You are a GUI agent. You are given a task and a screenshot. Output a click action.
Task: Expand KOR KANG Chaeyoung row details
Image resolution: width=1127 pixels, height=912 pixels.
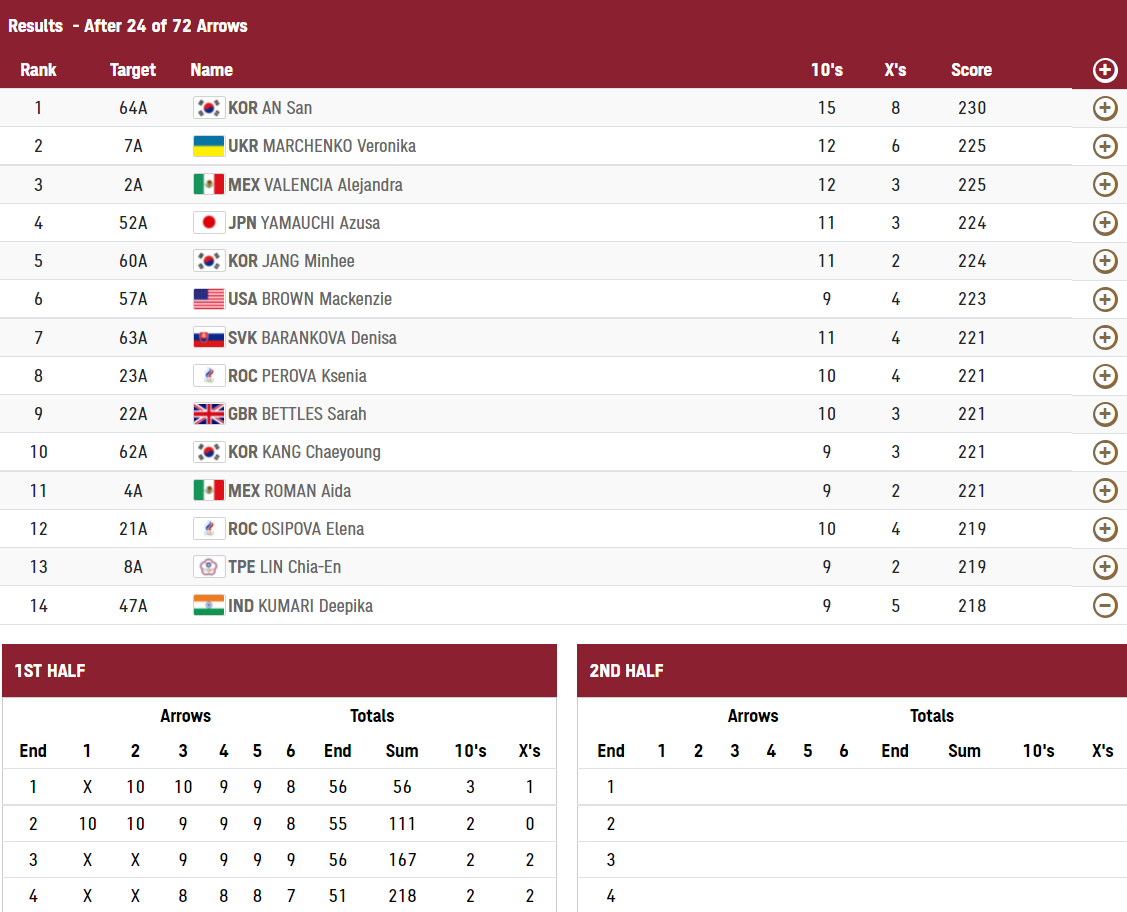pos(1105,452)
